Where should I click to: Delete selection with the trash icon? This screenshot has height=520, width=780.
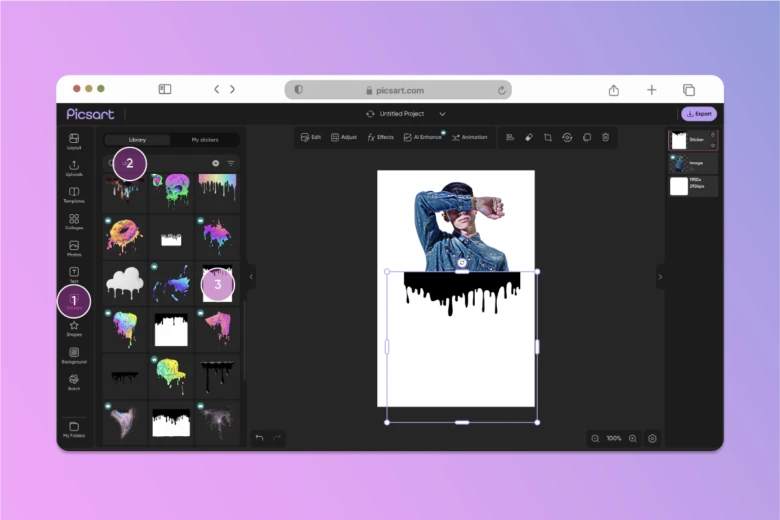pyautogui.click(x=605, y=137)
